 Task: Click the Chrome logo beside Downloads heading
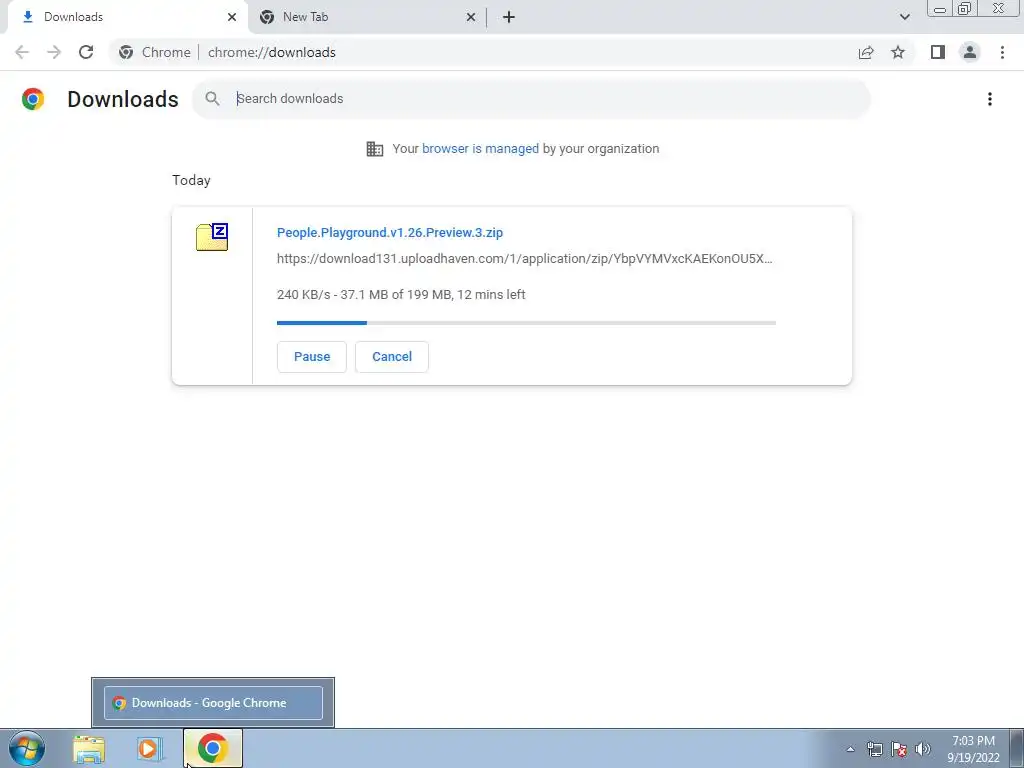coord(33,99)
